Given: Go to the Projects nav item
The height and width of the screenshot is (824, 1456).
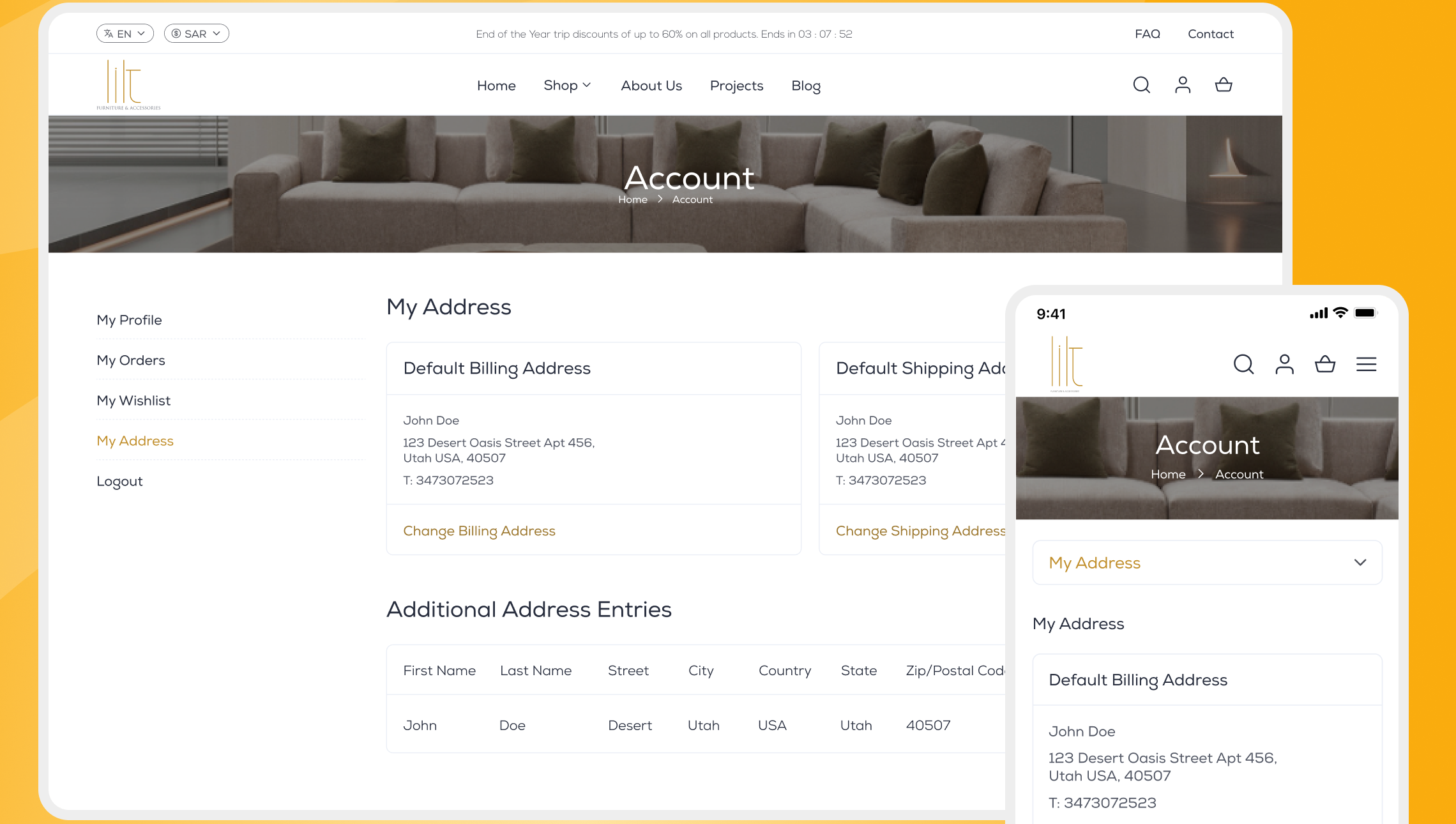Looking at the screenshot, I should click(x=736, y=86).
